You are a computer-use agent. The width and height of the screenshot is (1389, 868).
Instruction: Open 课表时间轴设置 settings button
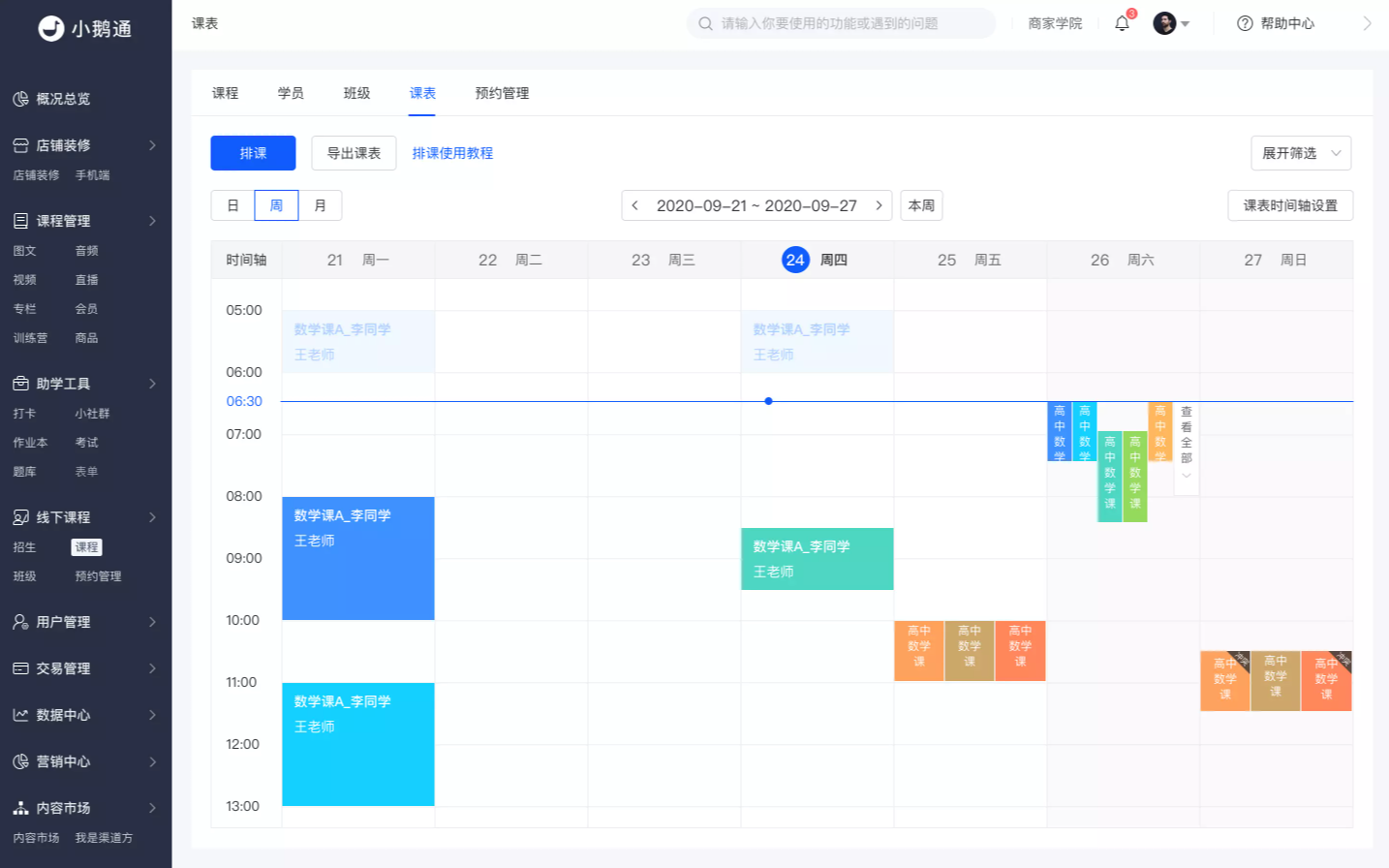tap(1290, 205)
